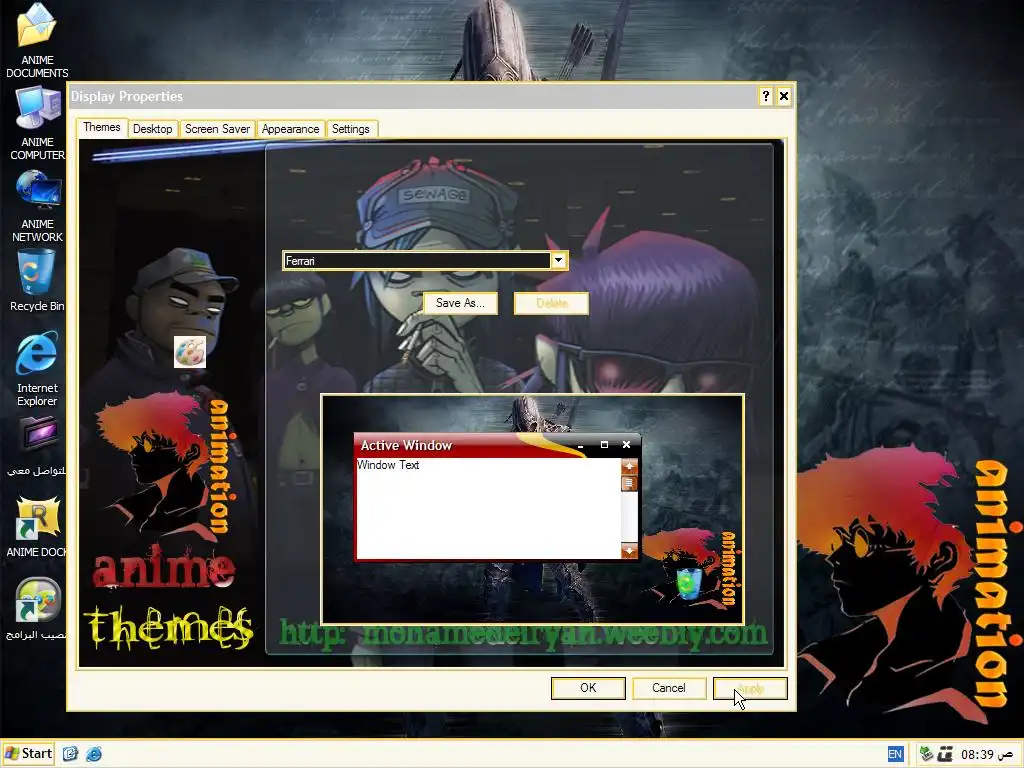Click the Ferrari theme combo box field
Viewport: 1024px width, 768px height.
[425, 261]
